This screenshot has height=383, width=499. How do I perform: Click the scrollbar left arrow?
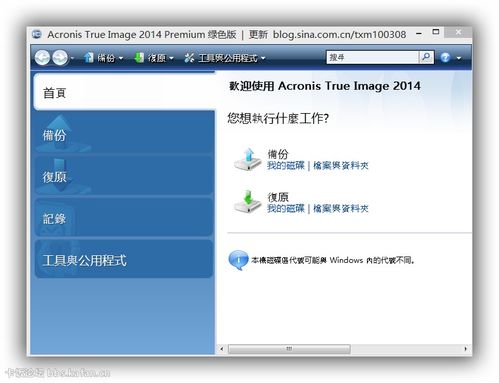(221, 349)
